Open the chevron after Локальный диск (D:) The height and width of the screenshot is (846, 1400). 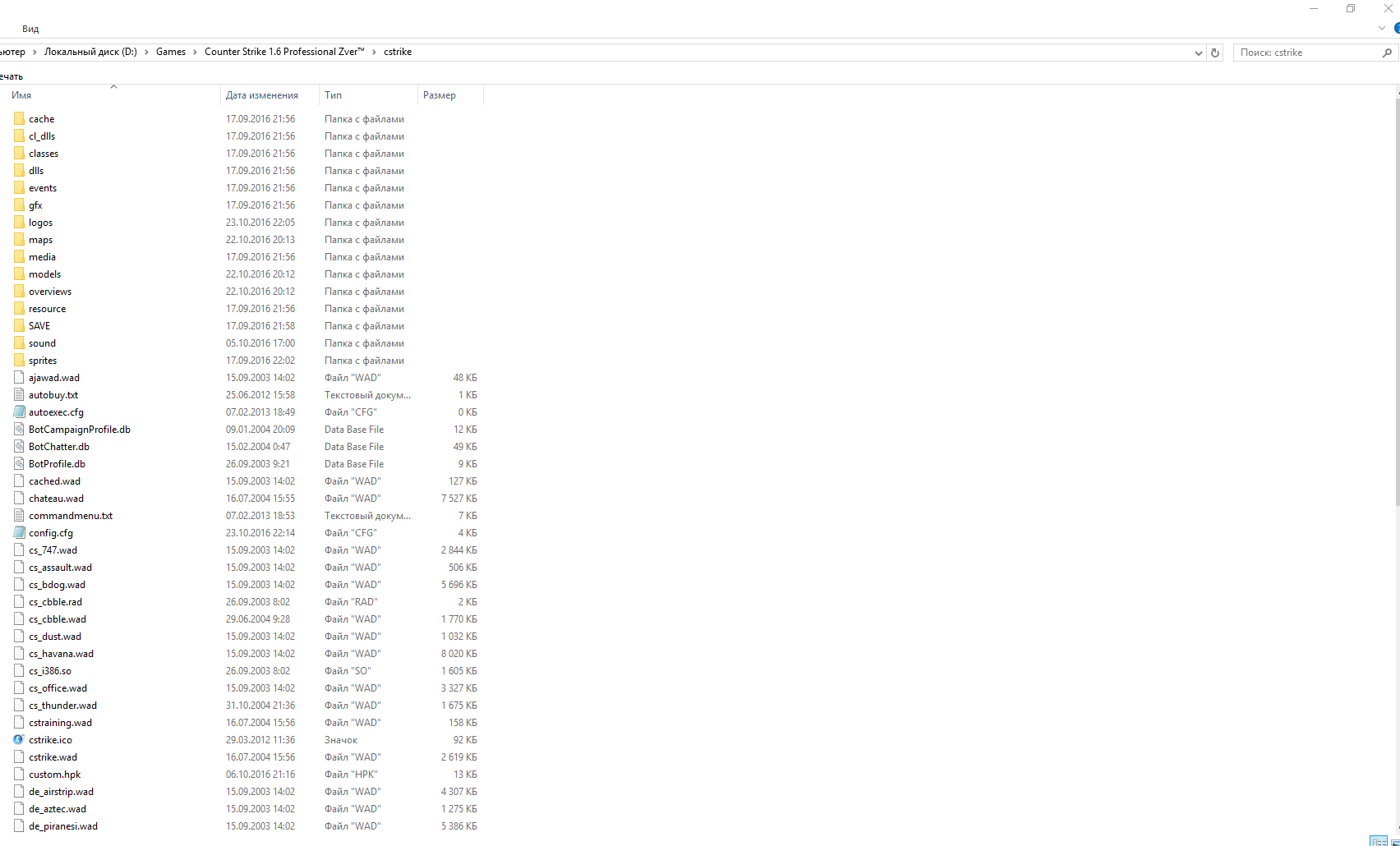[x=147, y=52]
